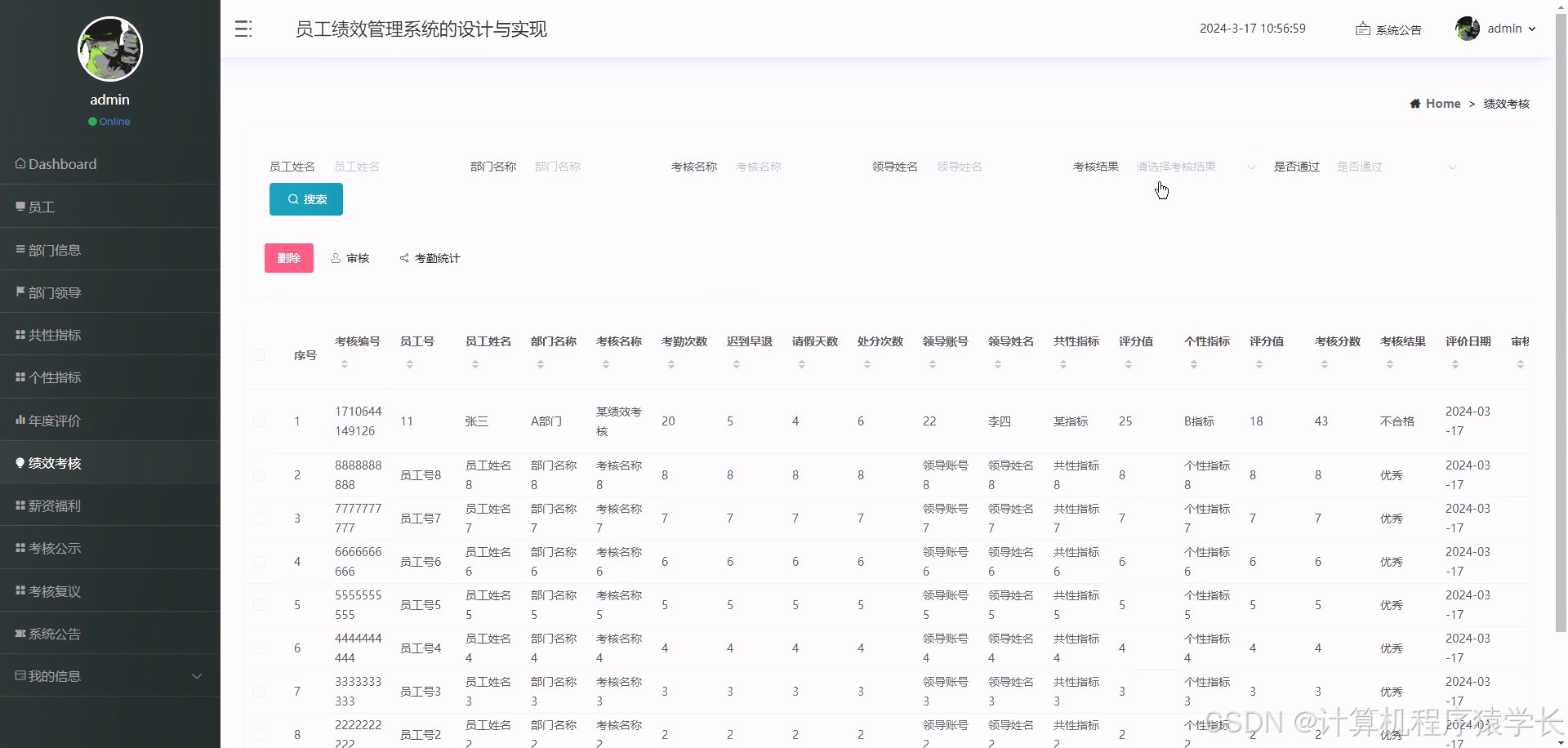1568x748 pixels.
Task: Sort by 领导账号 column arrows
Action: click(x=933, y=364)
